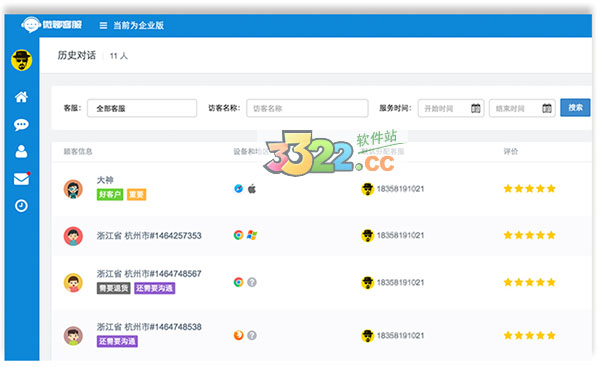This screenshot has height=367, width=600.
Task: Click the dark 需要退货 tag
Action: pyautogui.click(x=114, y=288)
